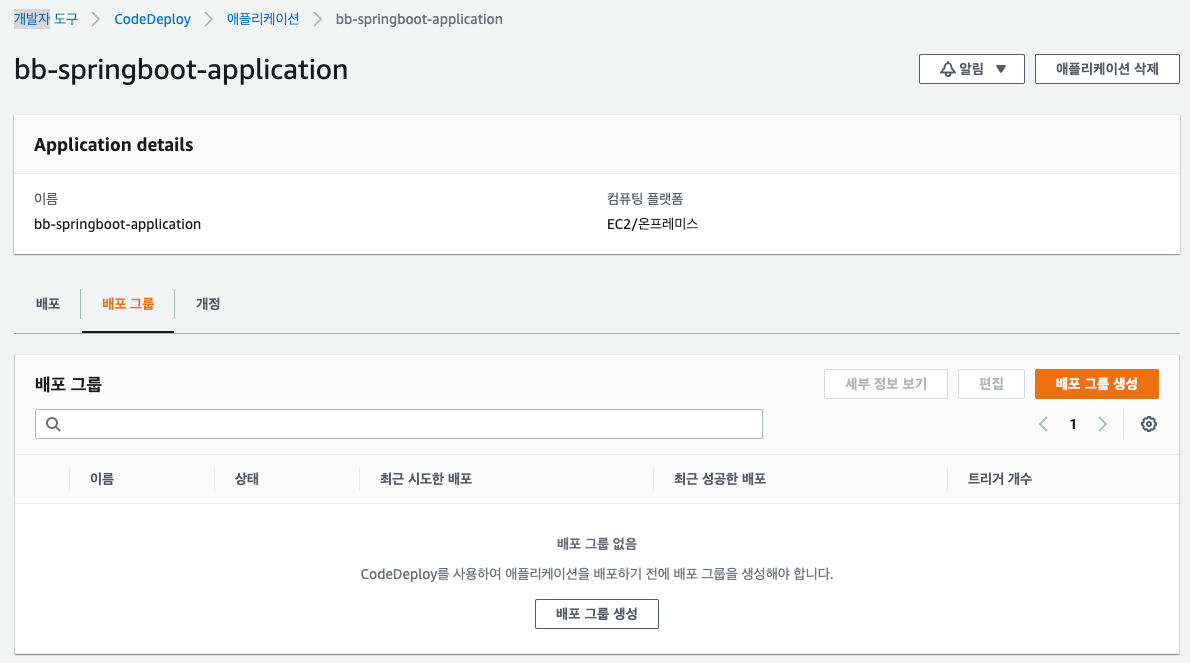This screenshot has height=663, width=1190.
Task: Go to next page arrow
Action: point(1102,424)
